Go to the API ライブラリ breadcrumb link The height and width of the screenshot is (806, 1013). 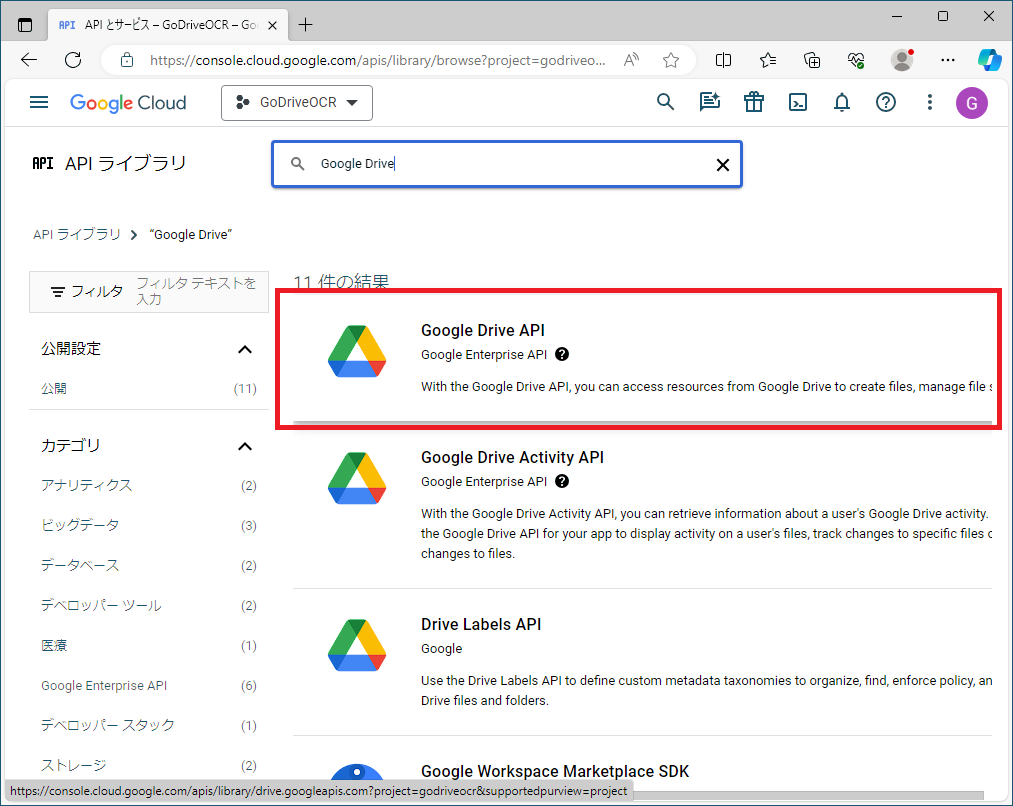pyautogui.click(x=77, y=234)
